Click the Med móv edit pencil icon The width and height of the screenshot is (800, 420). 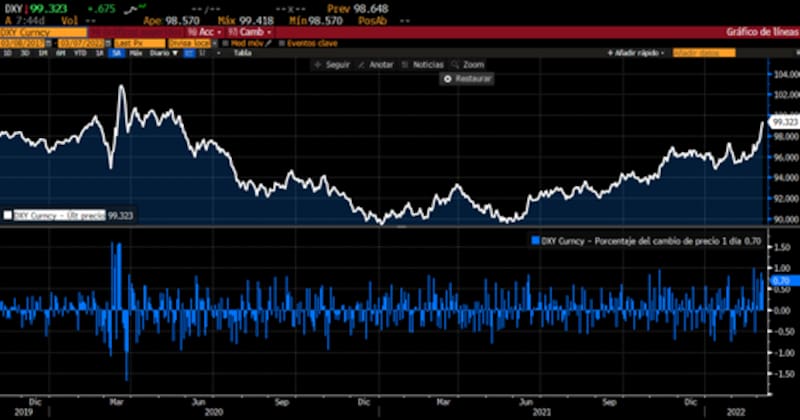[x=270, y=43]
